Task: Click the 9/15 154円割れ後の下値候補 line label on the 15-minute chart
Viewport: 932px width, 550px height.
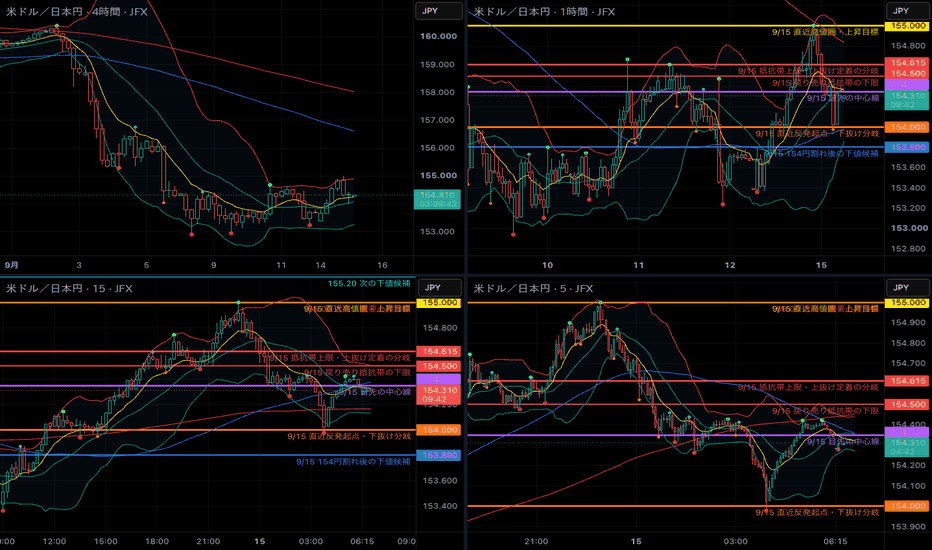Action: point(353,461)
